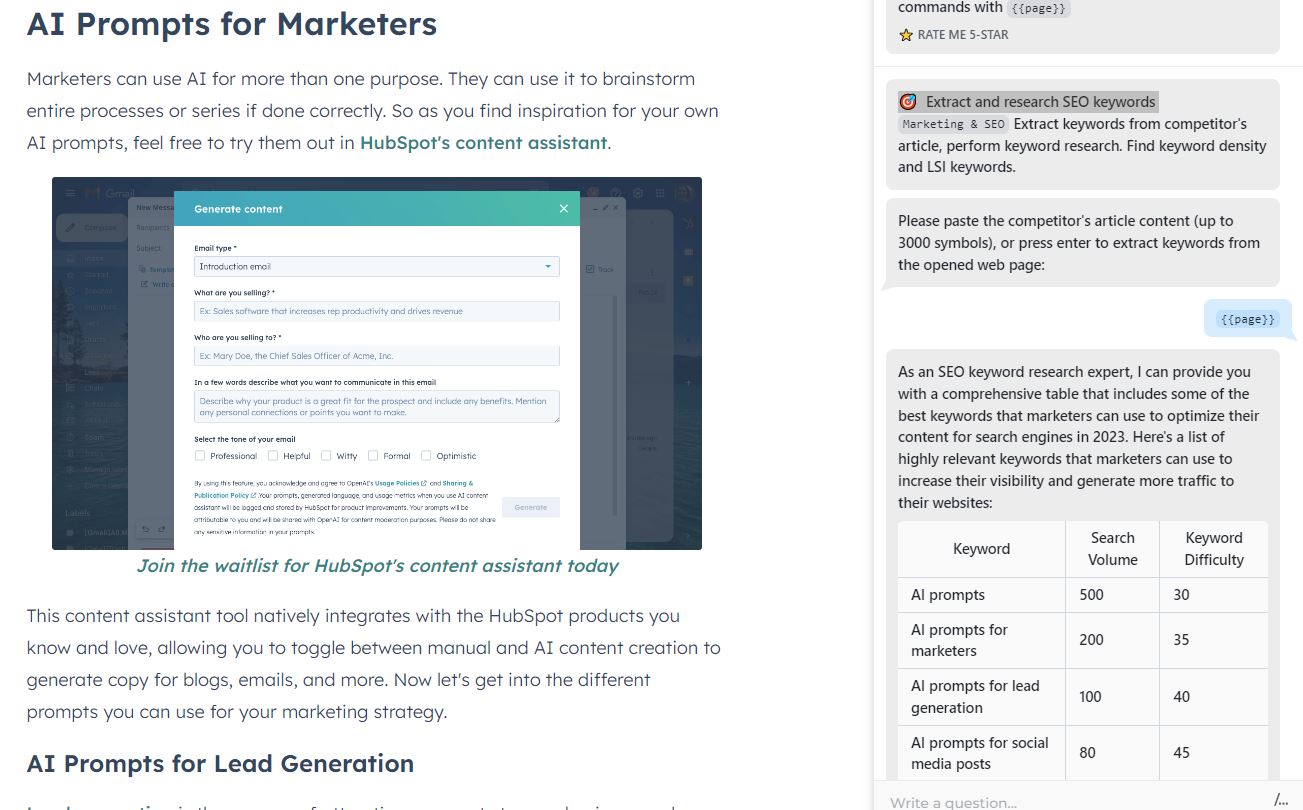
Task: Open OpenAI's Usage Policies link
Action: 399,482
